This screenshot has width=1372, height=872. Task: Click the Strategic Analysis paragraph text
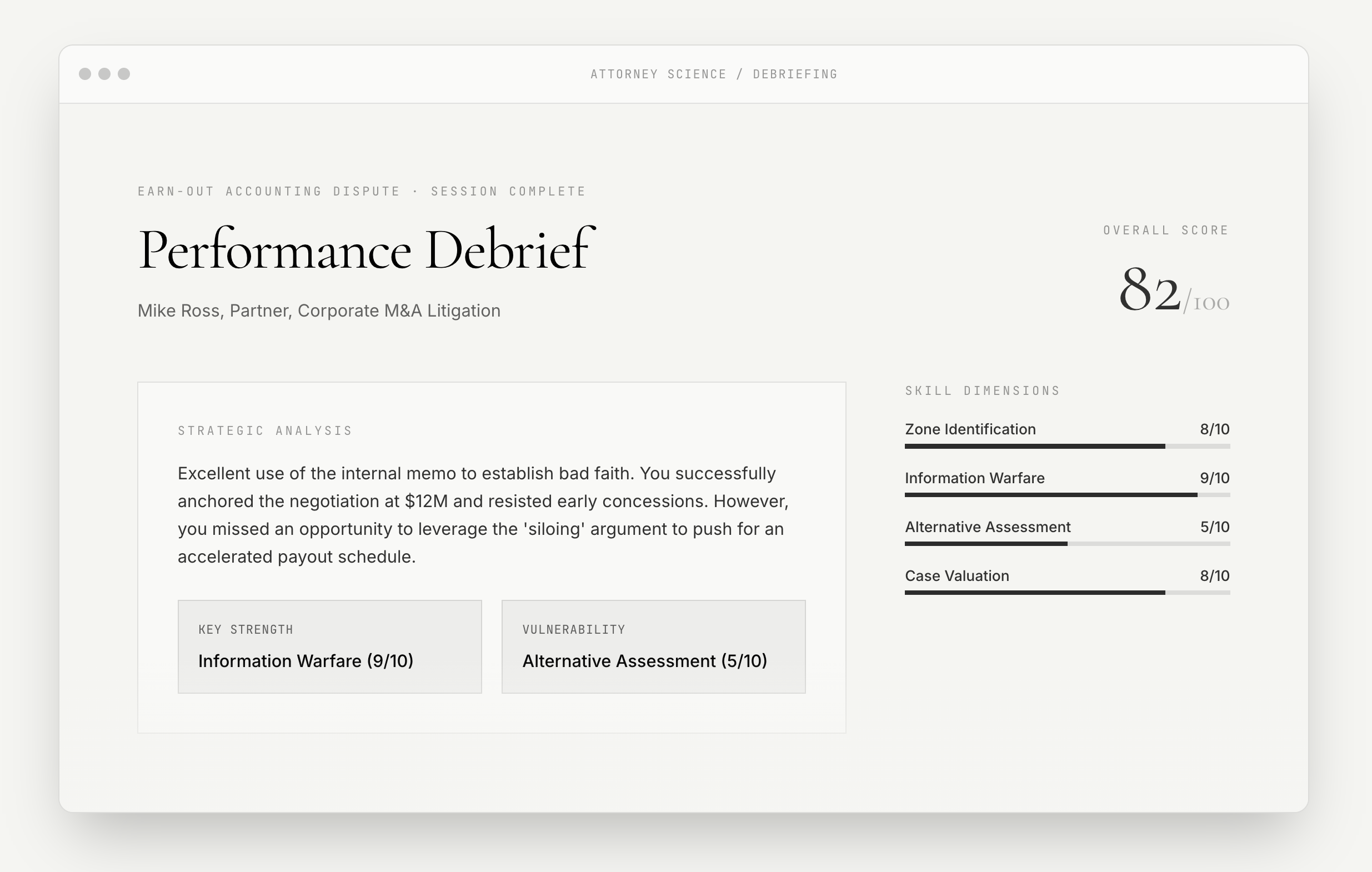[482, 515]
